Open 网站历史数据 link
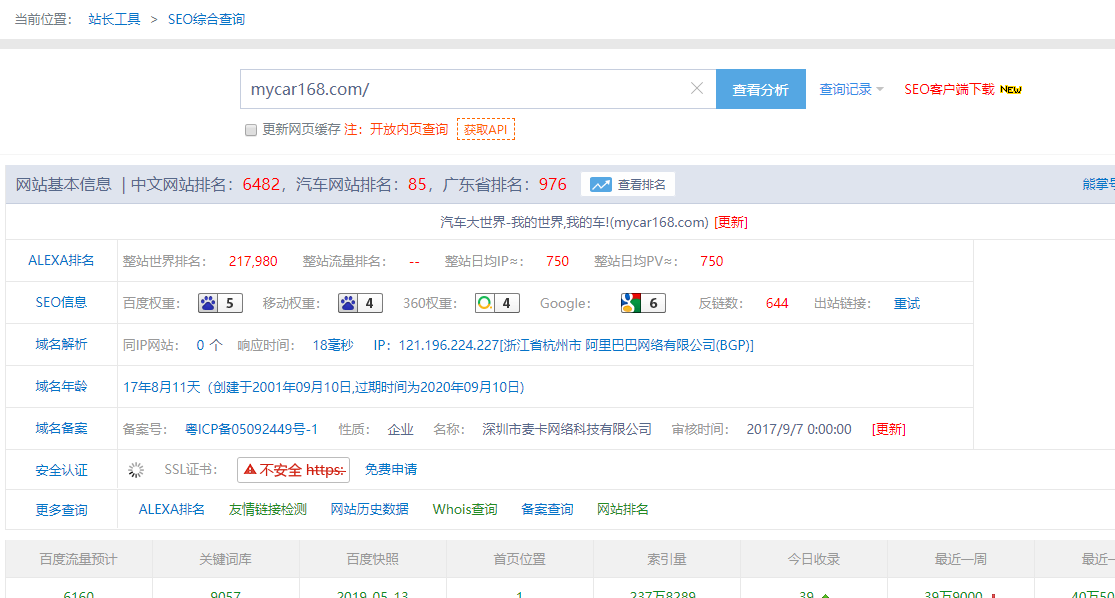 (370, 509)
